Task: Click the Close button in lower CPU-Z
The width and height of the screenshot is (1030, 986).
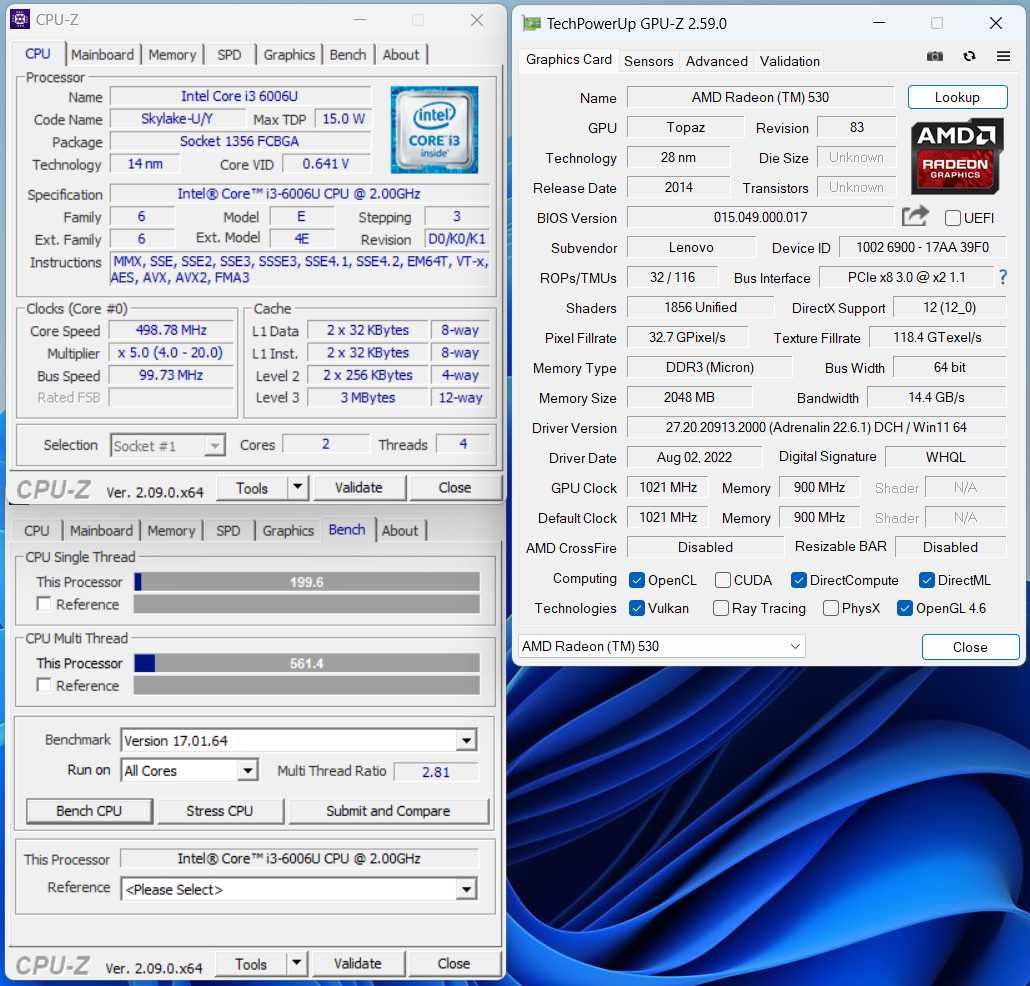Action: [x=453, y=963]
